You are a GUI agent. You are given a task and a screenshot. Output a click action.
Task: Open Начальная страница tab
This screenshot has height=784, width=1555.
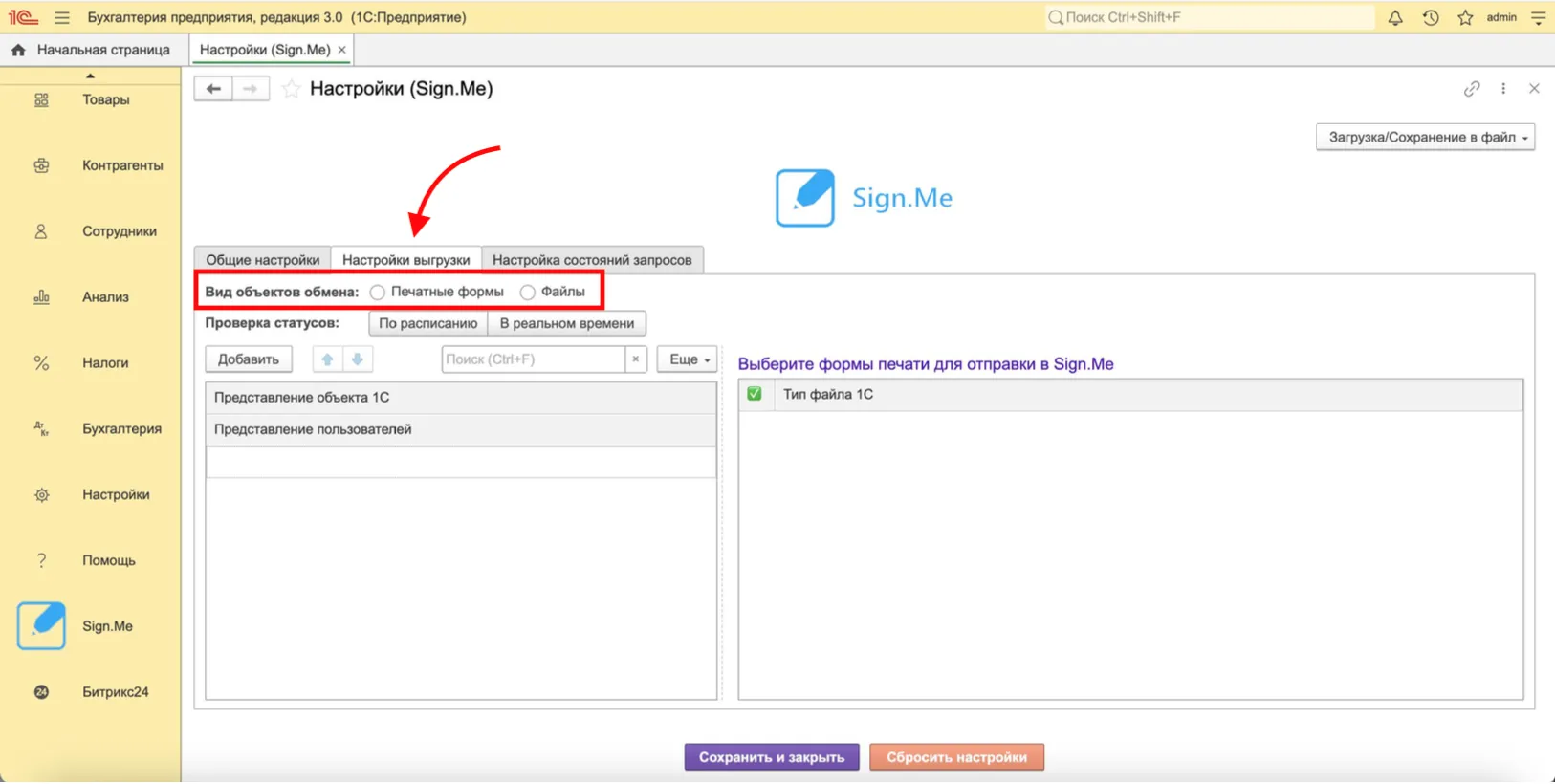pos(92,50)
